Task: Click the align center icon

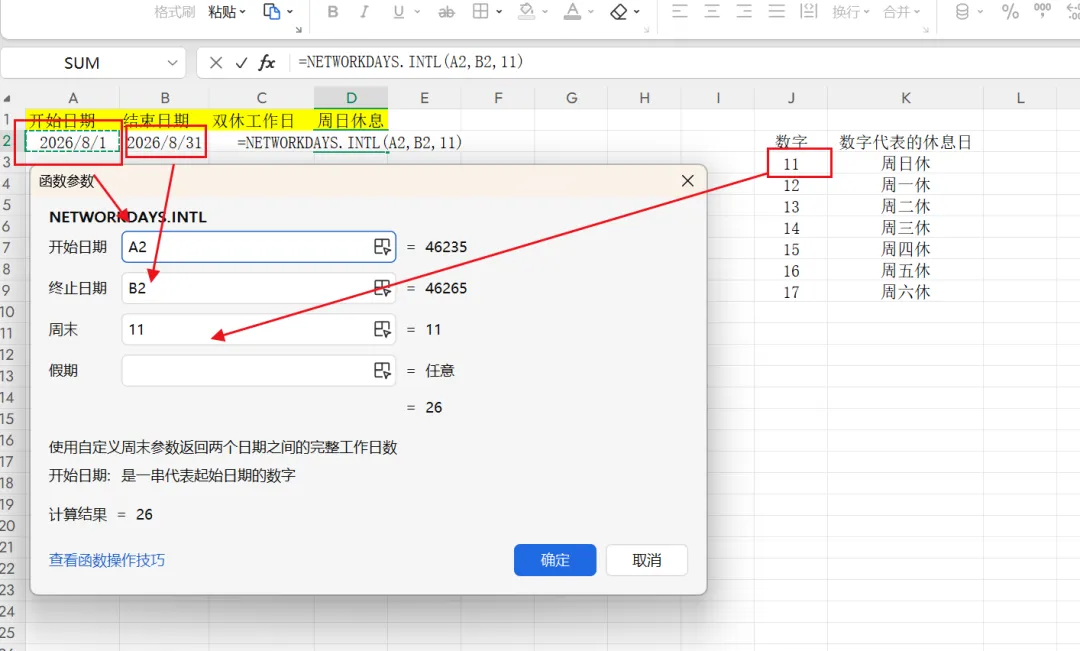Action: pos(712,11)
